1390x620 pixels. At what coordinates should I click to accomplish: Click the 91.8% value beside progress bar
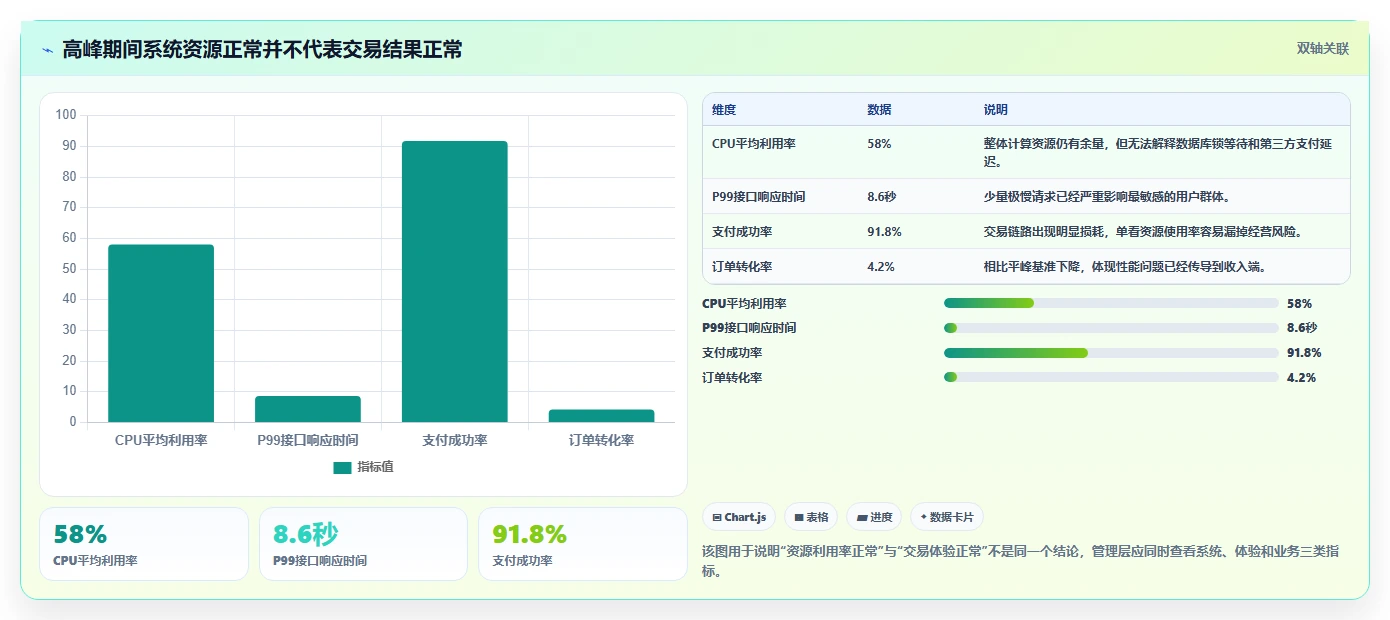pyautogui.click(x=1304, y=353)
